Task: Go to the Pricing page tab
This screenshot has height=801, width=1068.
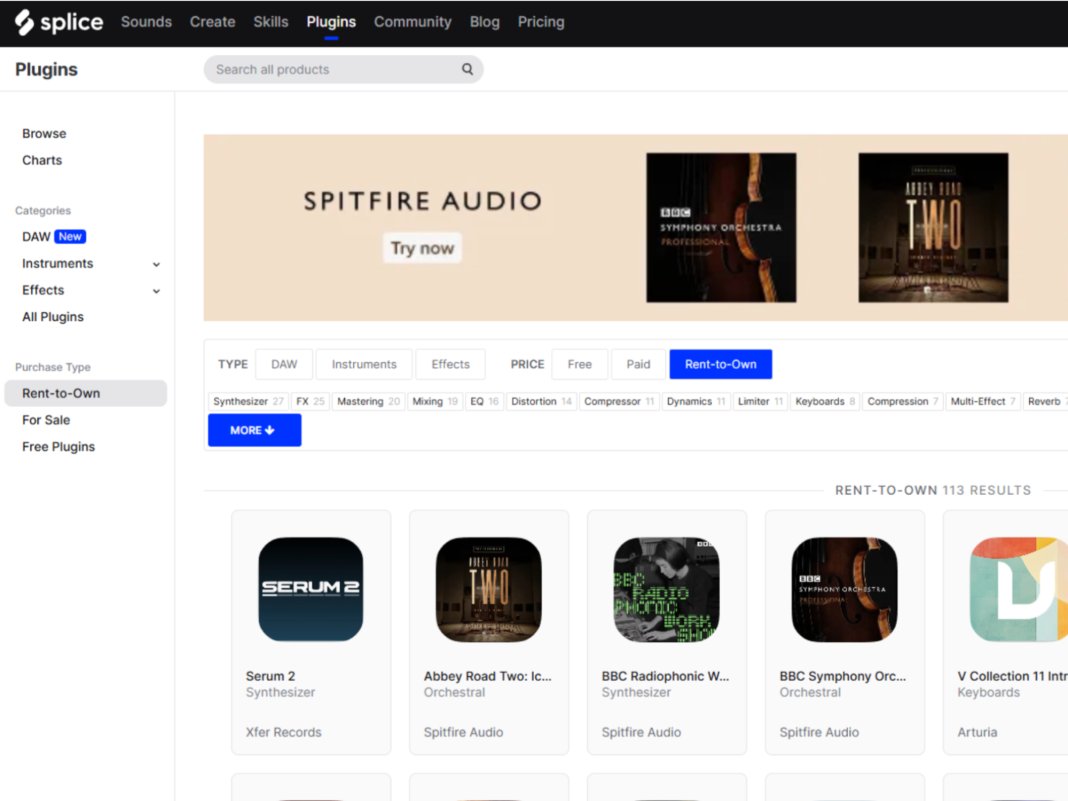Action: [x=541, y=22]
